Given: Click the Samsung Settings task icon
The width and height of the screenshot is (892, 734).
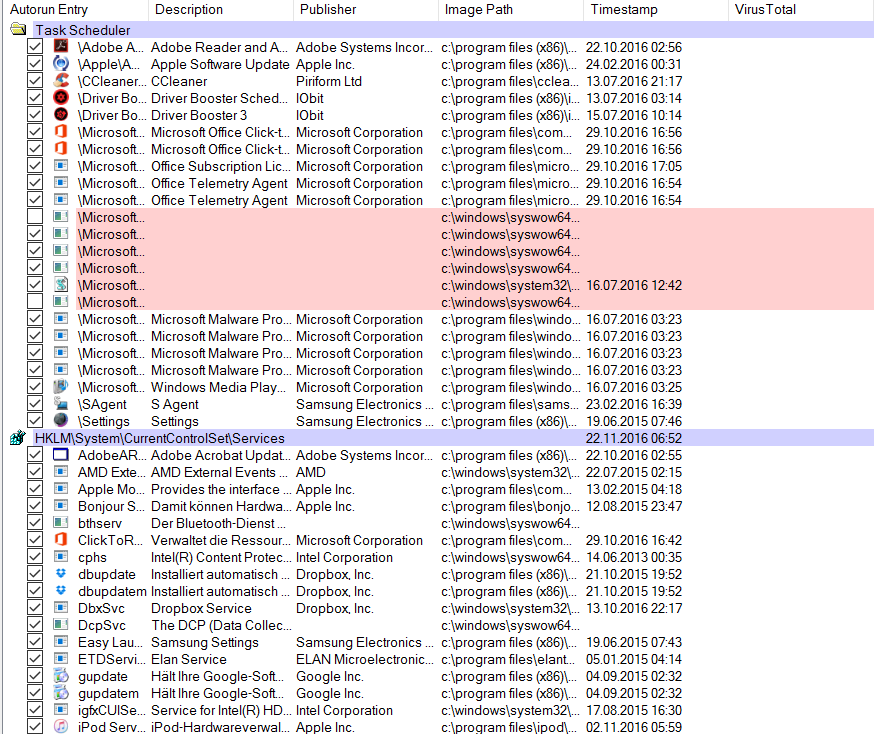Looking at the screenshot, I should [61, 421].
